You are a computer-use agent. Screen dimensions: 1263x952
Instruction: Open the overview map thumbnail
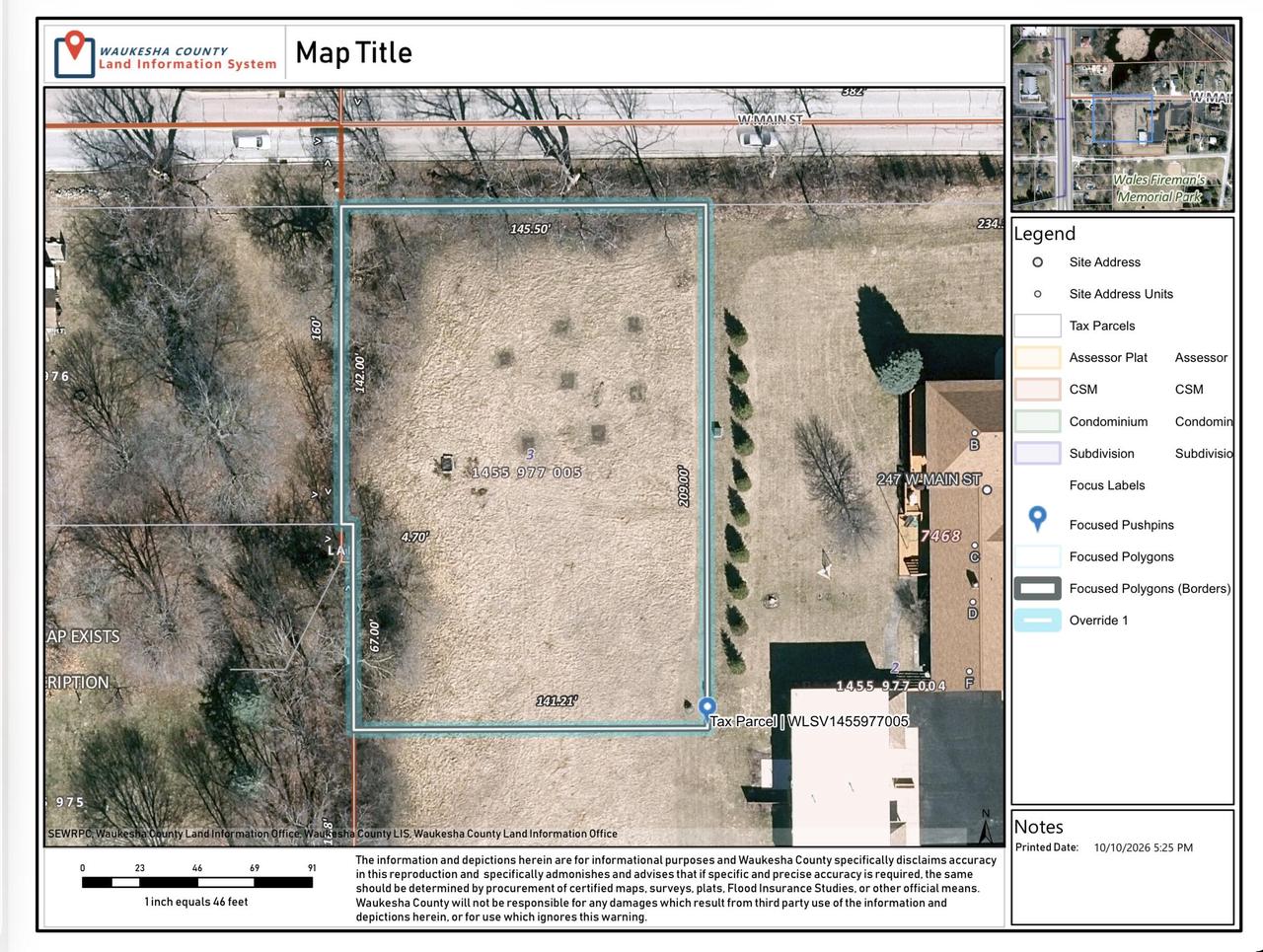coord(1122,118)
